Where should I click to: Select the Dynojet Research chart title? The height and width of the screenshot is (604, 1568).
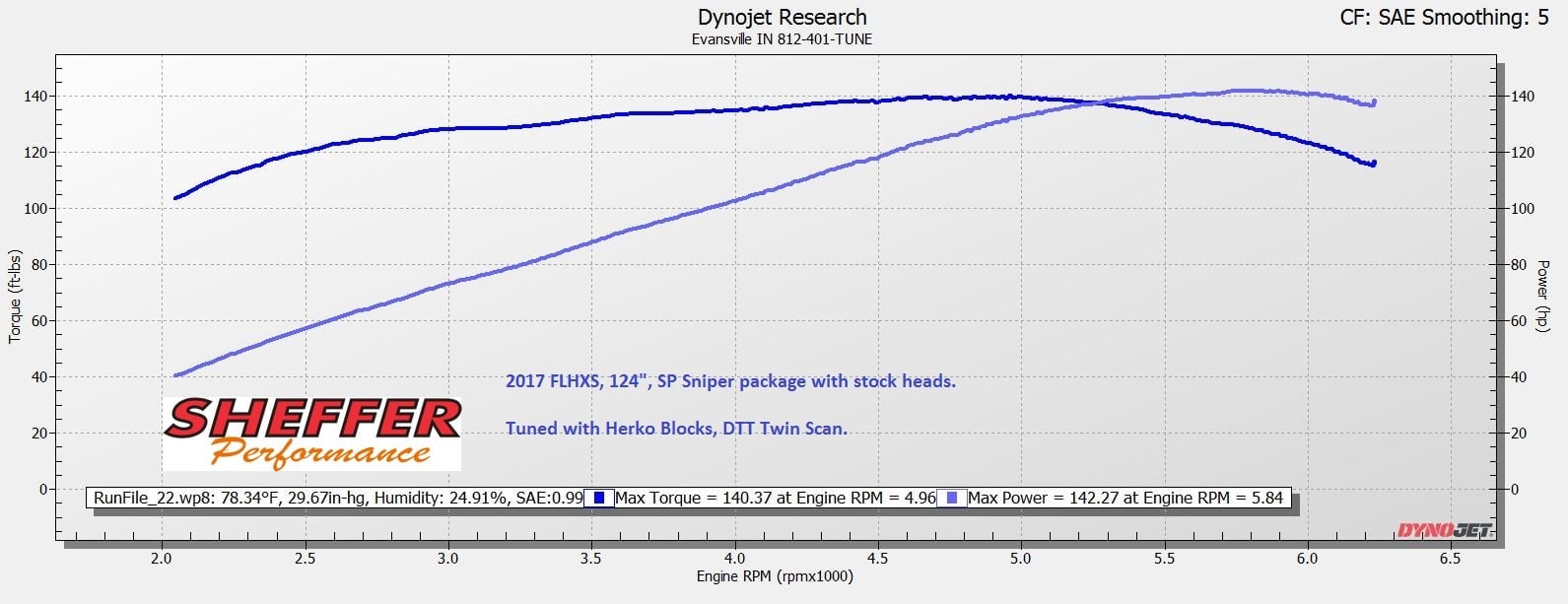782,18
